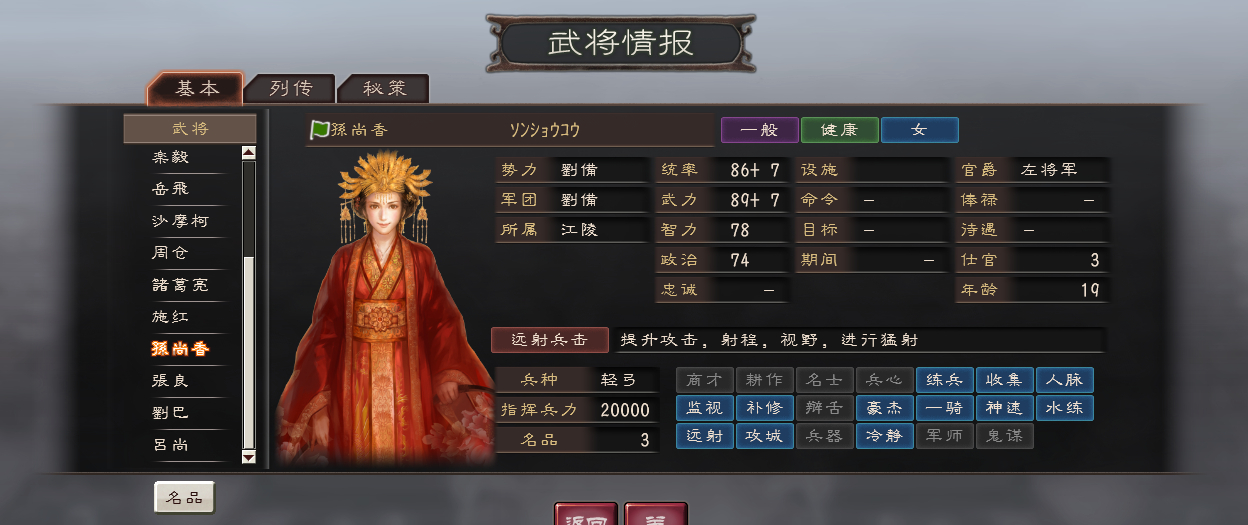
Task: Select the 豪杰 skill badge
Action: (x=884, y=408)
